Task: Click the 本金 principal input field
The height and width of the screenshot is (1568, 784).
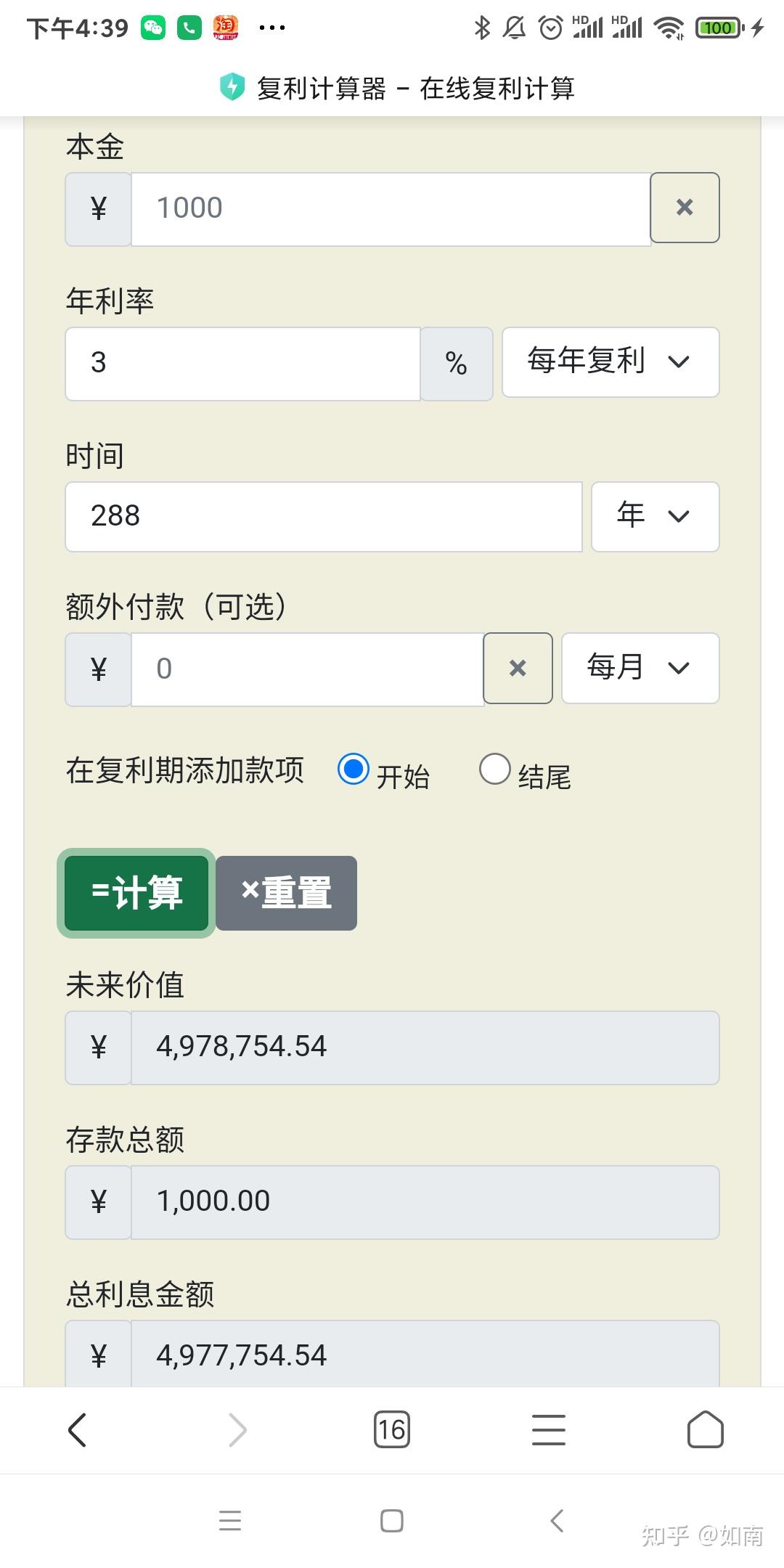Action: (391, 209)
